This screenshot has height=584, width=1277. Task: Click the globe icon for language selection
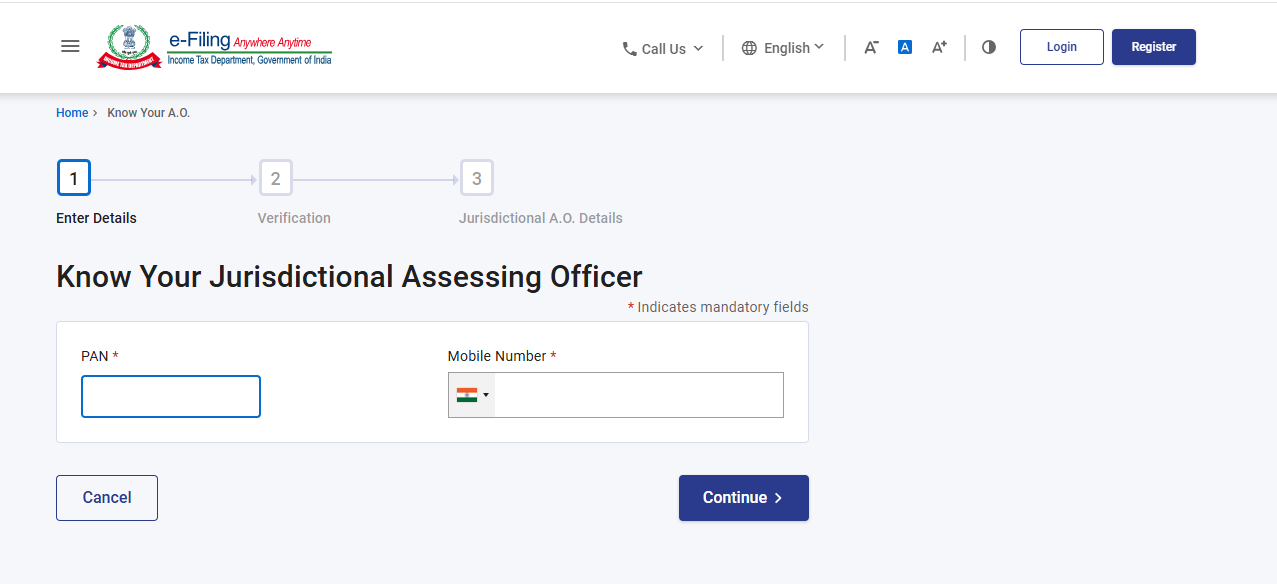pyautogui.click(x=747, y=47)
